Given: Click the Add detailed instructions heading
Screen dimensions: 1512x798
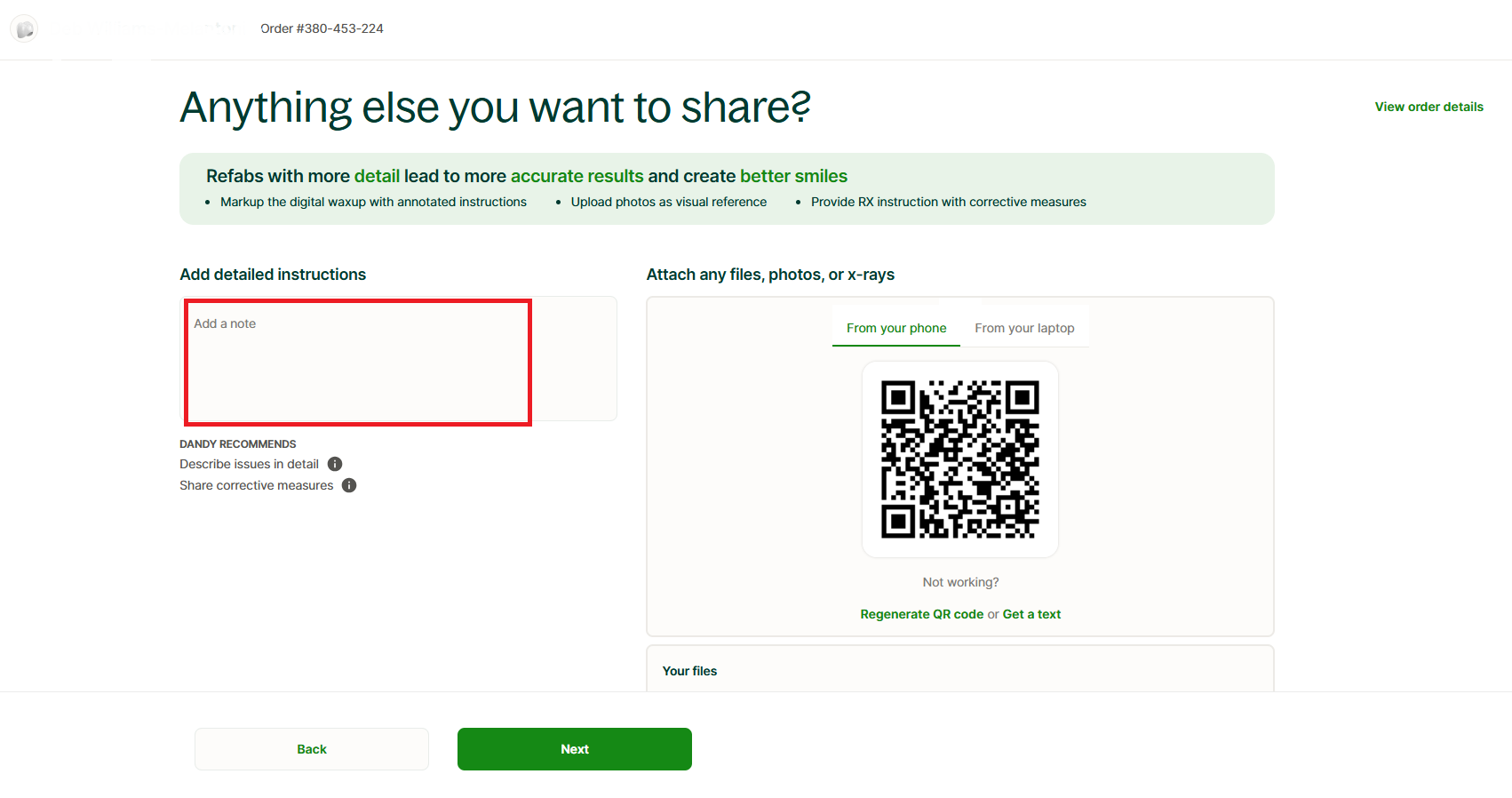Looking at the screenshot, I should coord(273,274).
